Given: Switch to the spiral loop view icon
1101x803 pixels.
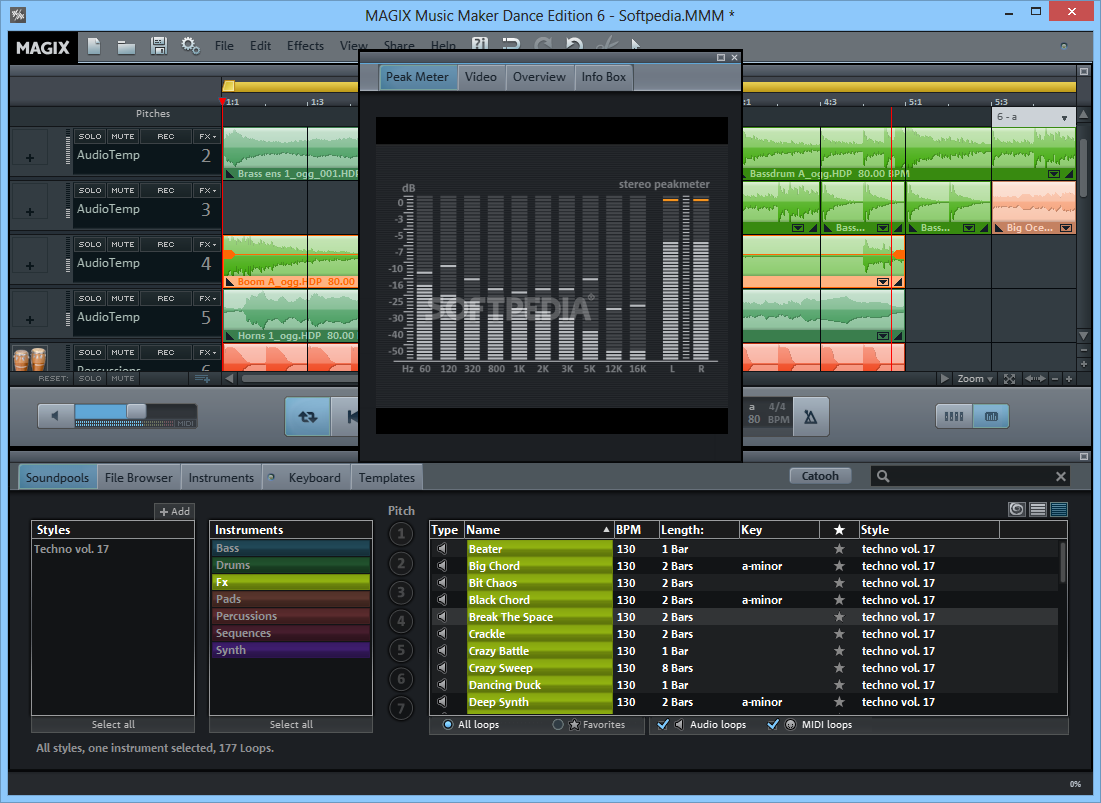Looking at the screenshot, I should 1016,510.
